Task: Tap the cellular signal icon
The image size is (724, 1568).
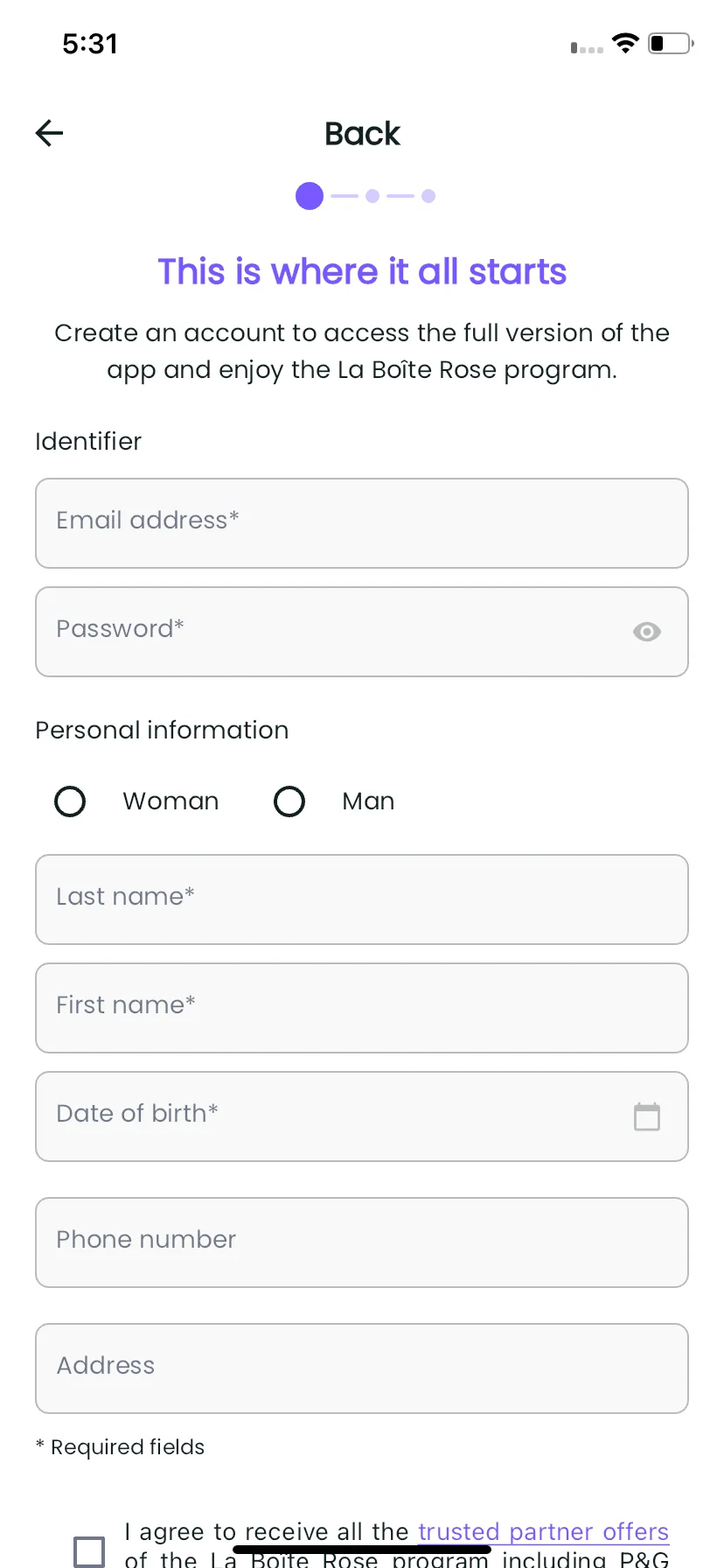Action: (x=587, y=47)
